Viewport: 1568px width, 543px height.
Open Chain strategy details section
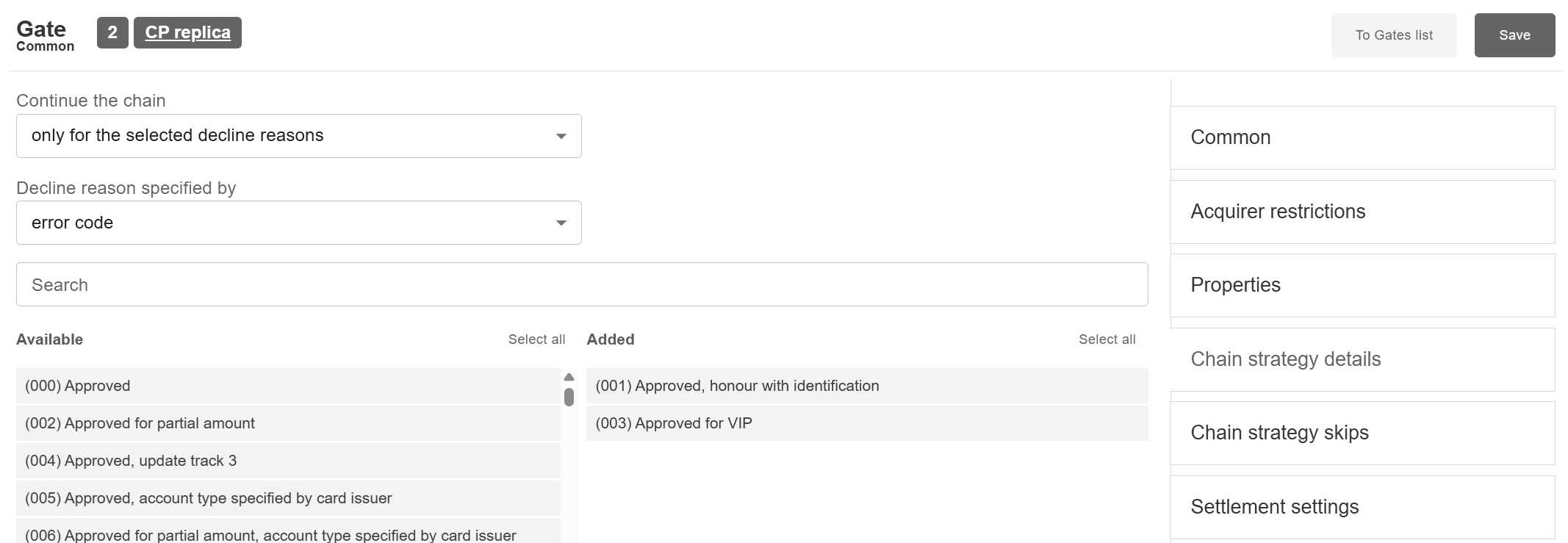tap(1362, 359)
